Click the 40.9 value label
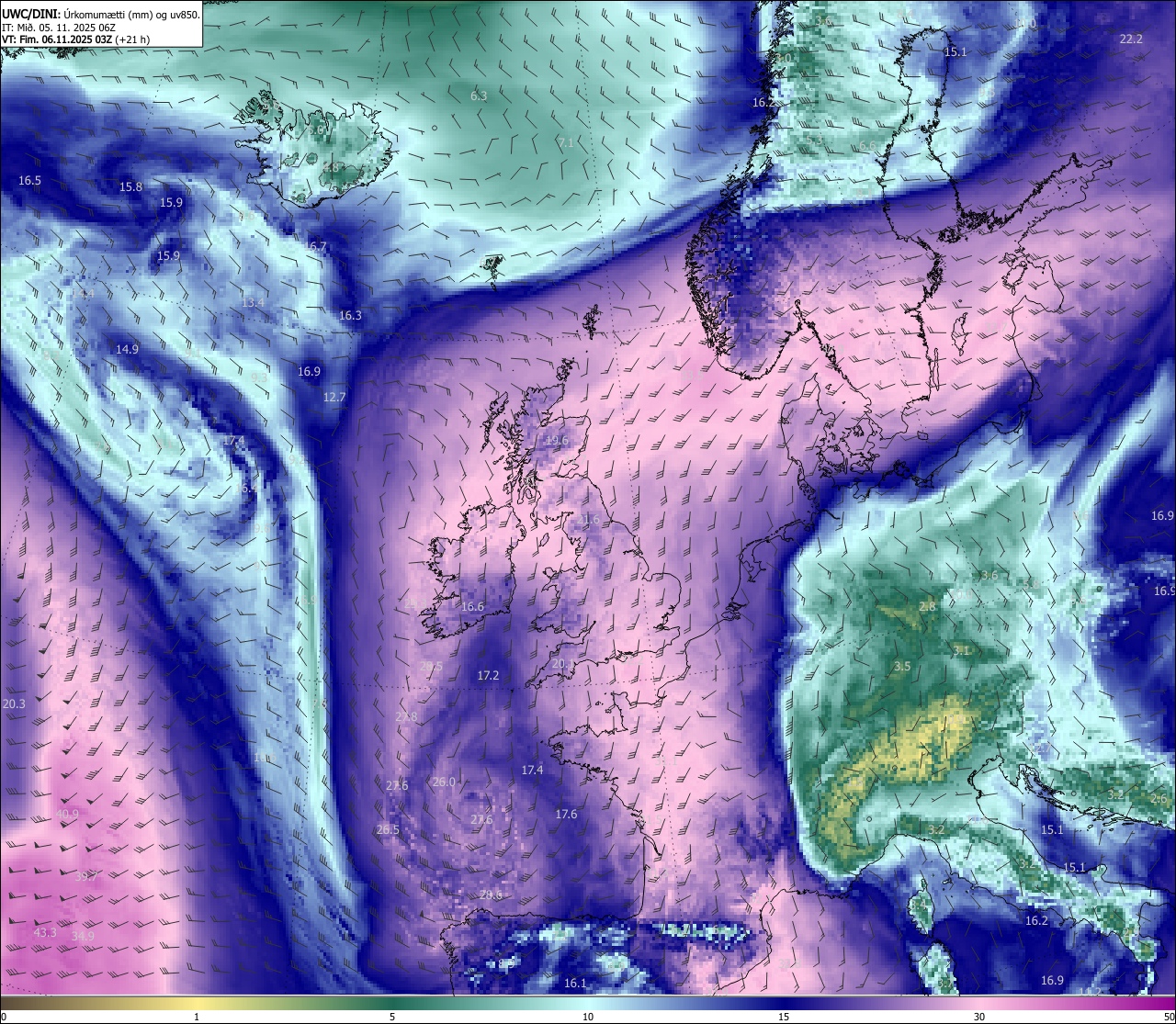1176x1024 pixels. pyautogui.click(x=67, y=814)
